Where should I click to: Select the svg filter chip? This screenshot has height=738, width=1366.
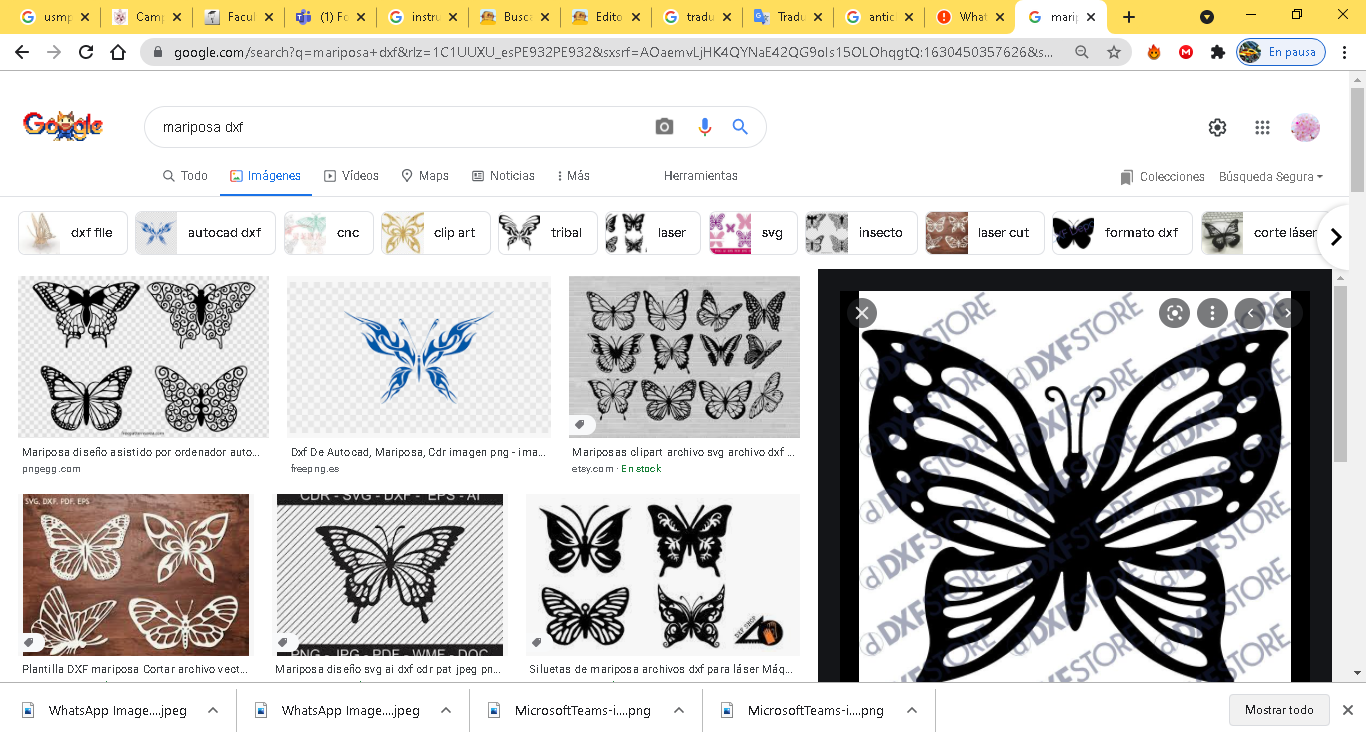pyautogui.click(x=753, y=233)
